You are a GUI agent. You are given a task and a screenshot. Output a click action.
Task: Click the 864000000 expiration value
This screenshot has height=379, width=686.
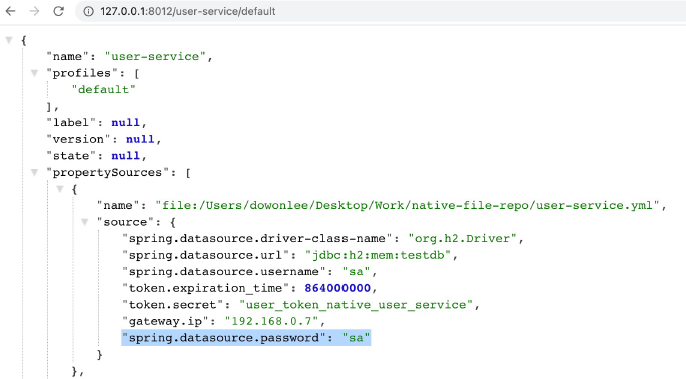pyautogui.click(x=338, y=288)
